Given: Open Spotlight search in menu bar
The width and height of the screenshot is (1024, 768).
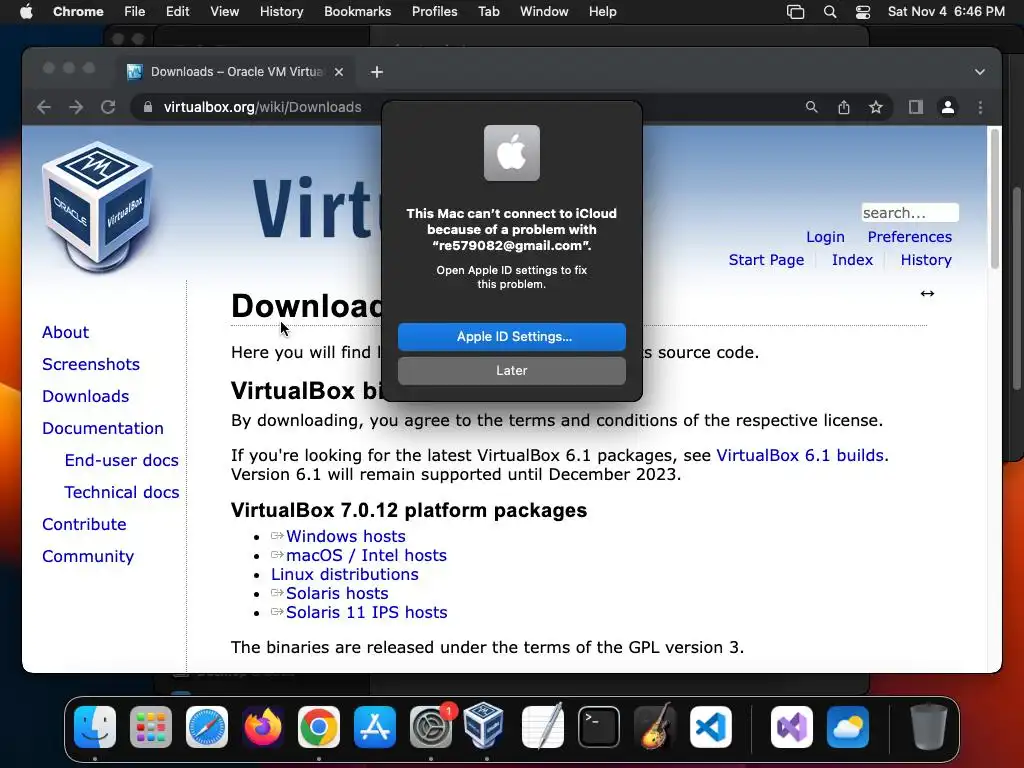Looking at the screenshot, I should pos(829,12).
